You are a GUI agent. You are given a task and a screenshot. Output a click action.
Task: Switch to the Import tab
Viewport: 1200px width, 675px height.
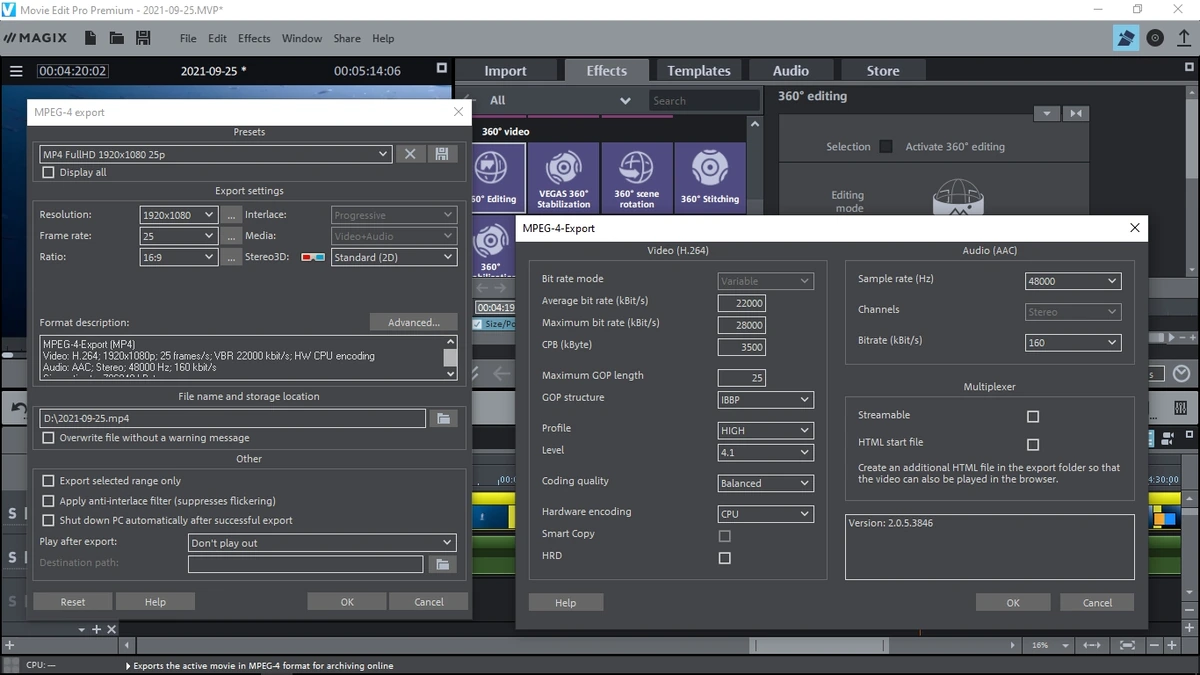tap(505, 71)
